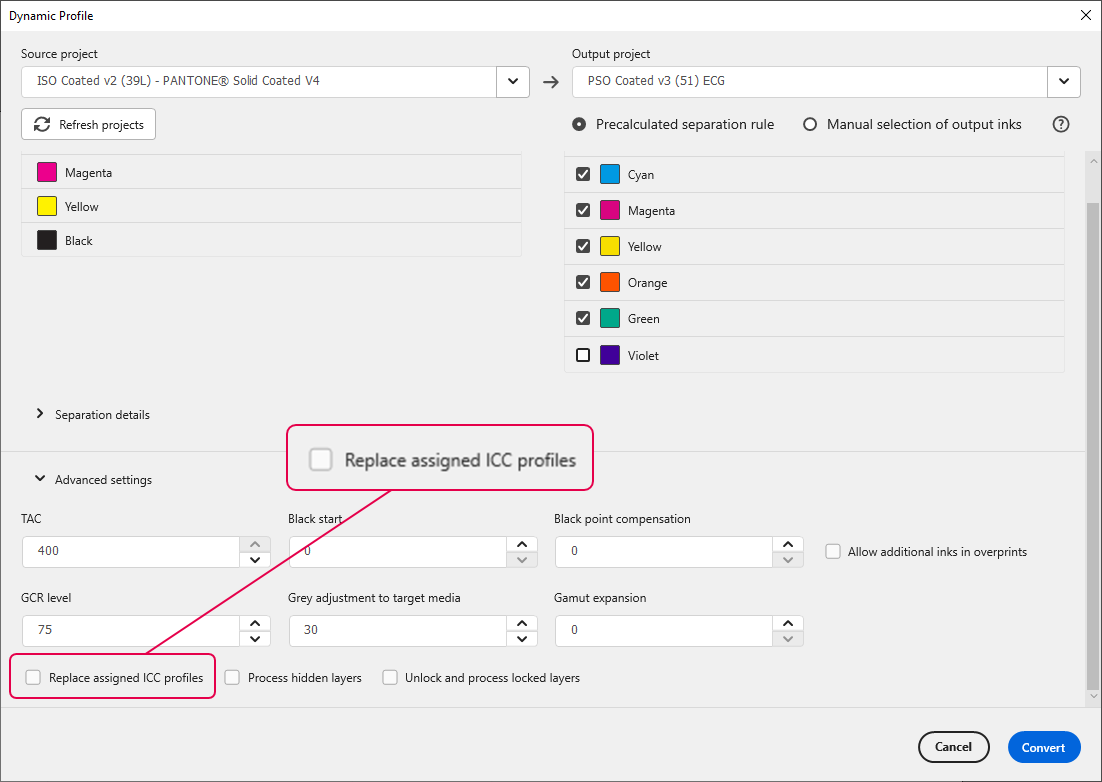1102x782 pixels.
Task: Click the output Yellow color swatch
Action: 610,247
